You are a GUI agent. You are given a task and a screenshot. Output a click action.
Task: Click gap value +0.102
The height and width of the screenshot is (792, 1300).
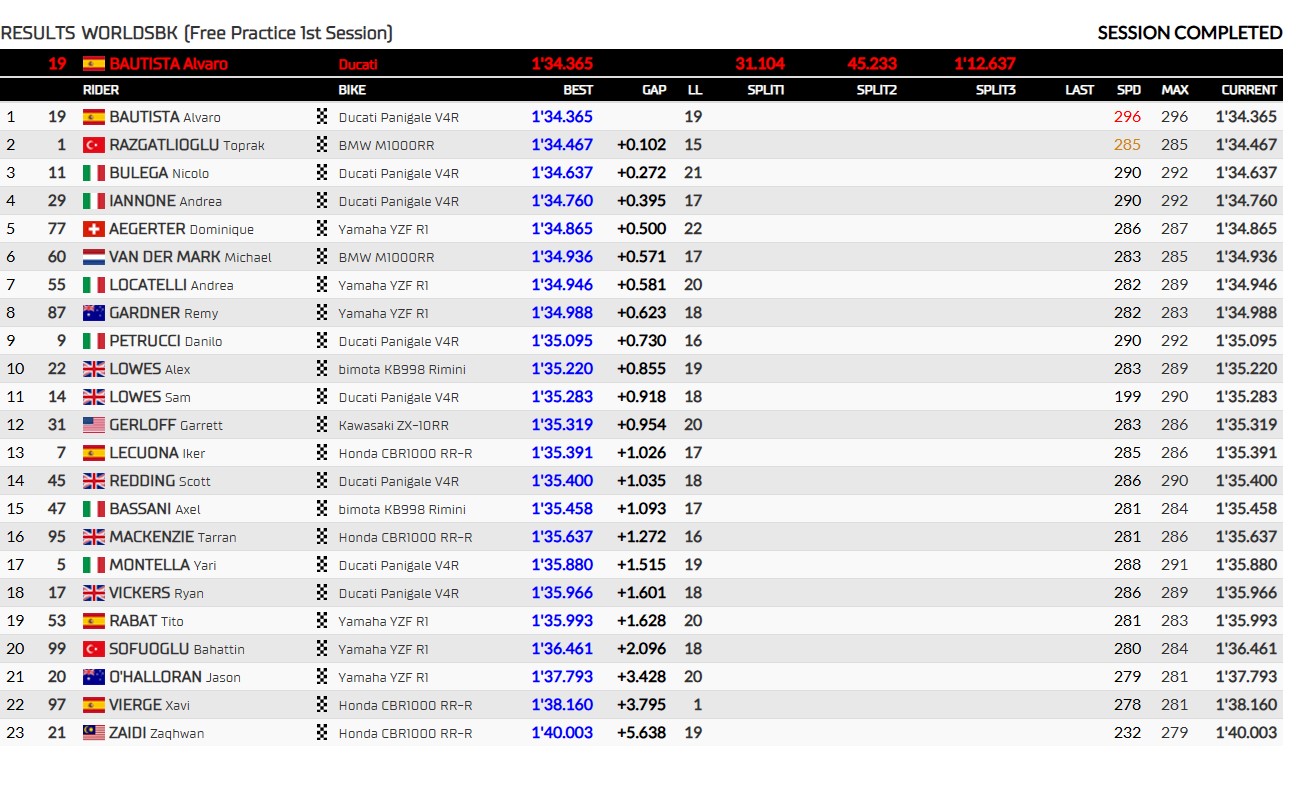pyautogui.click(x=642, y=145)
